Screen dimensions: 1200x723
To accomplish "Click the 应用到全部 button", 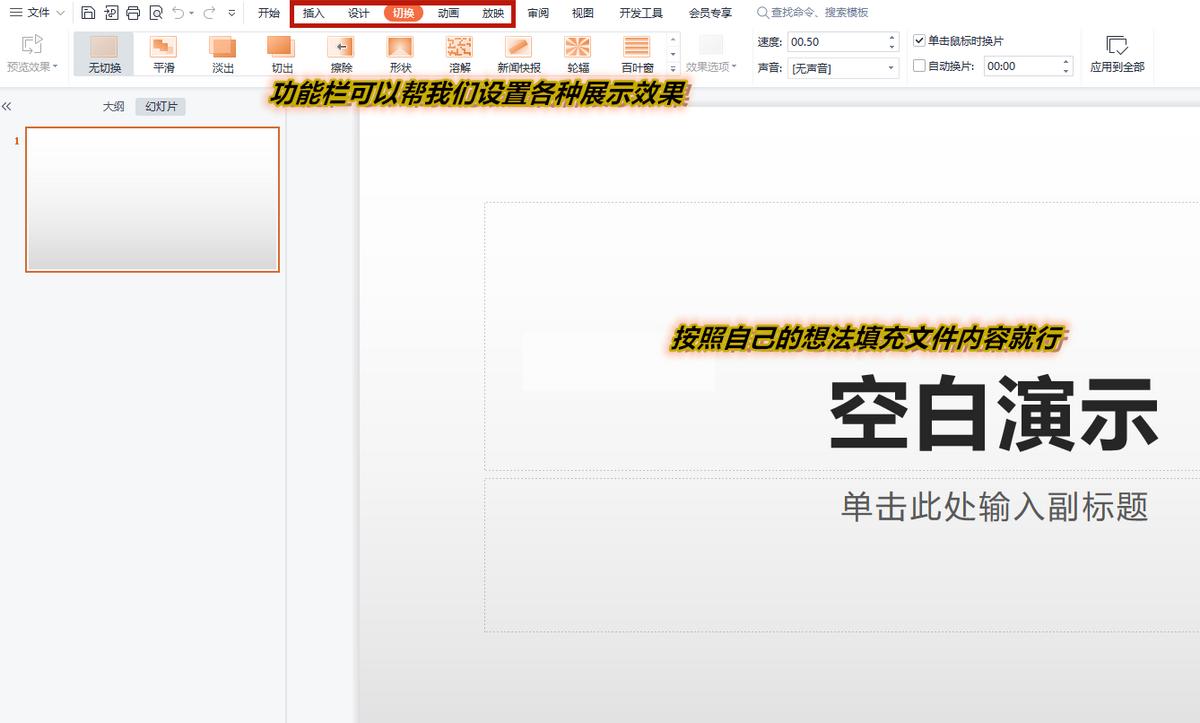I will (x=1117, y=55).
